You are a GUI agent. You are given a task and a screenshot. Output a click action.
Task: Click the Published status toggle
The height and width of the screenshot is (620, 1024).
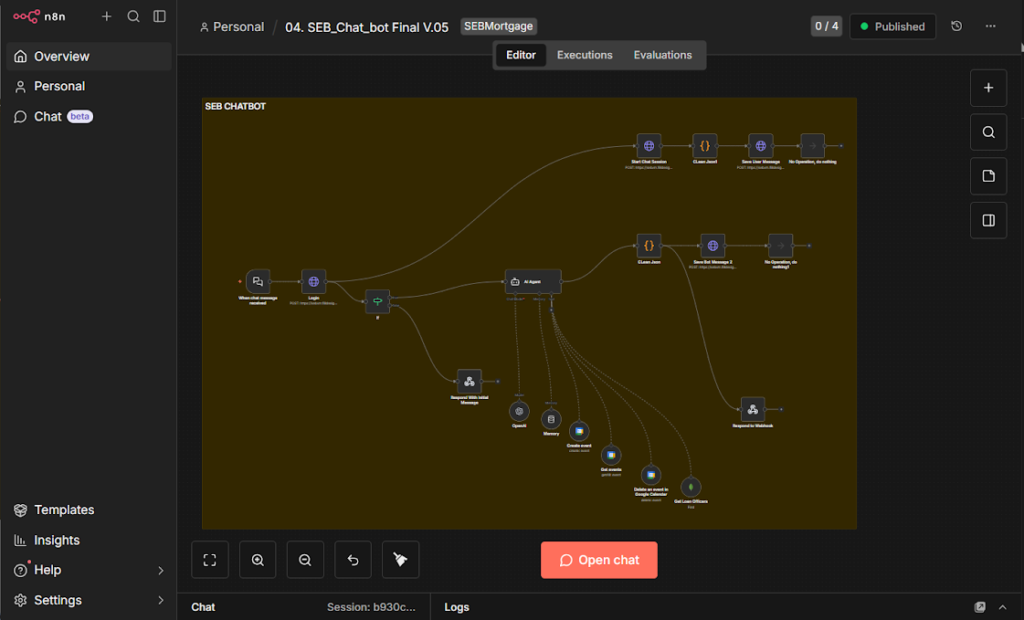(892, 27)
